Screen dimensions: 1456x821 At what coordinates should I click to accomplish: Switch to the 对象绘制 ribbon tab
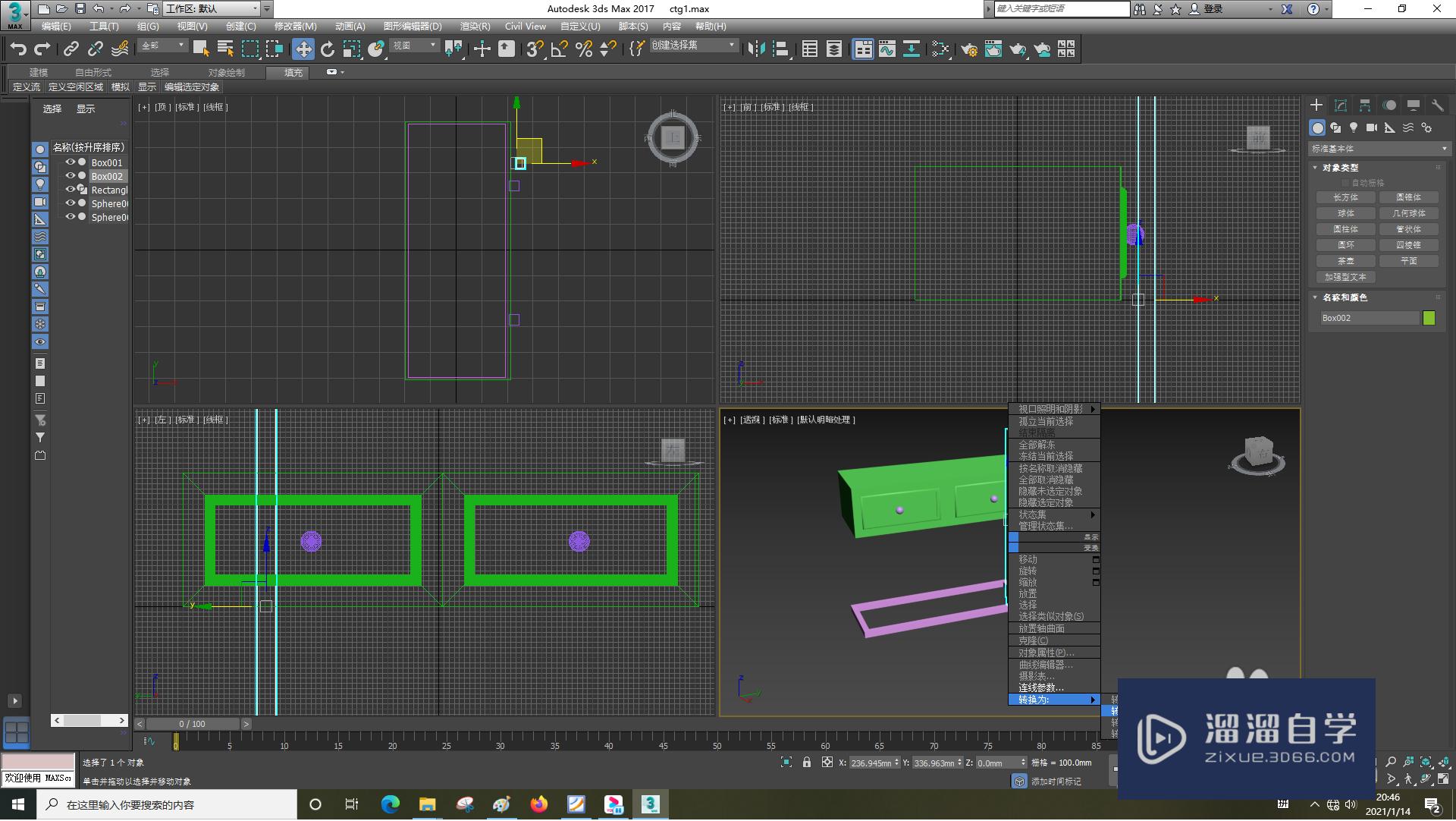pos(226,73)
